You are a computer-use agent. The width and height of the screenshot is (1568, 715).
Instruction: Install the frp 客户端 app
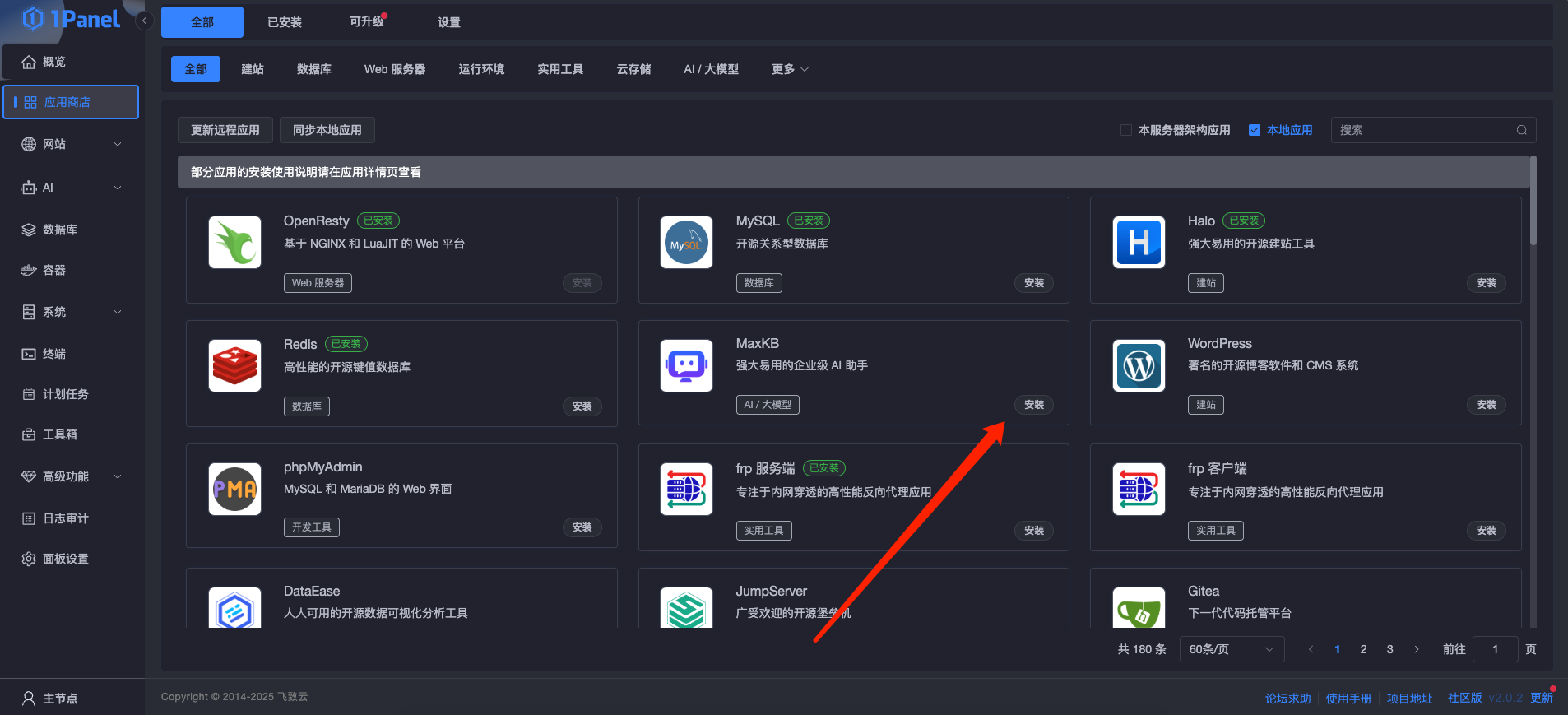[1487, 531]
